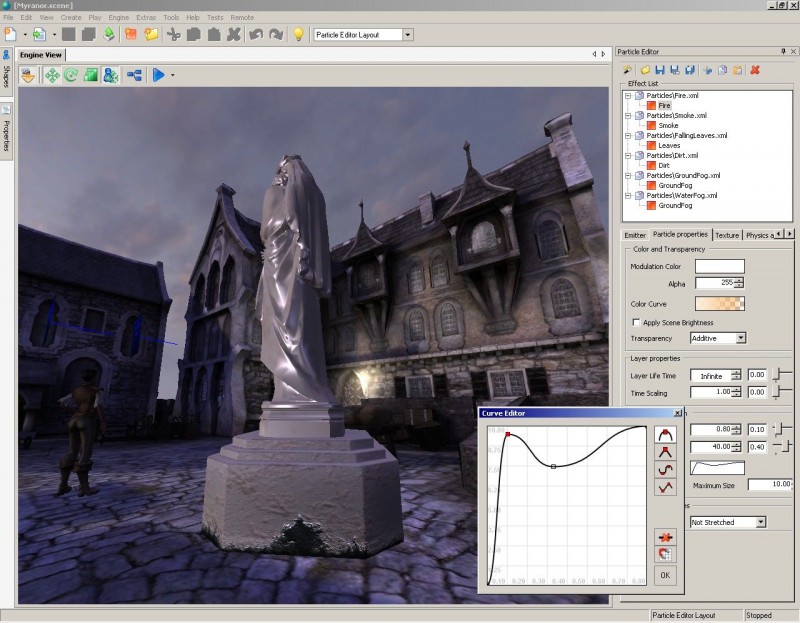Click the Color Curve gradient preview
800x623 pixels.
pos(720,304)
